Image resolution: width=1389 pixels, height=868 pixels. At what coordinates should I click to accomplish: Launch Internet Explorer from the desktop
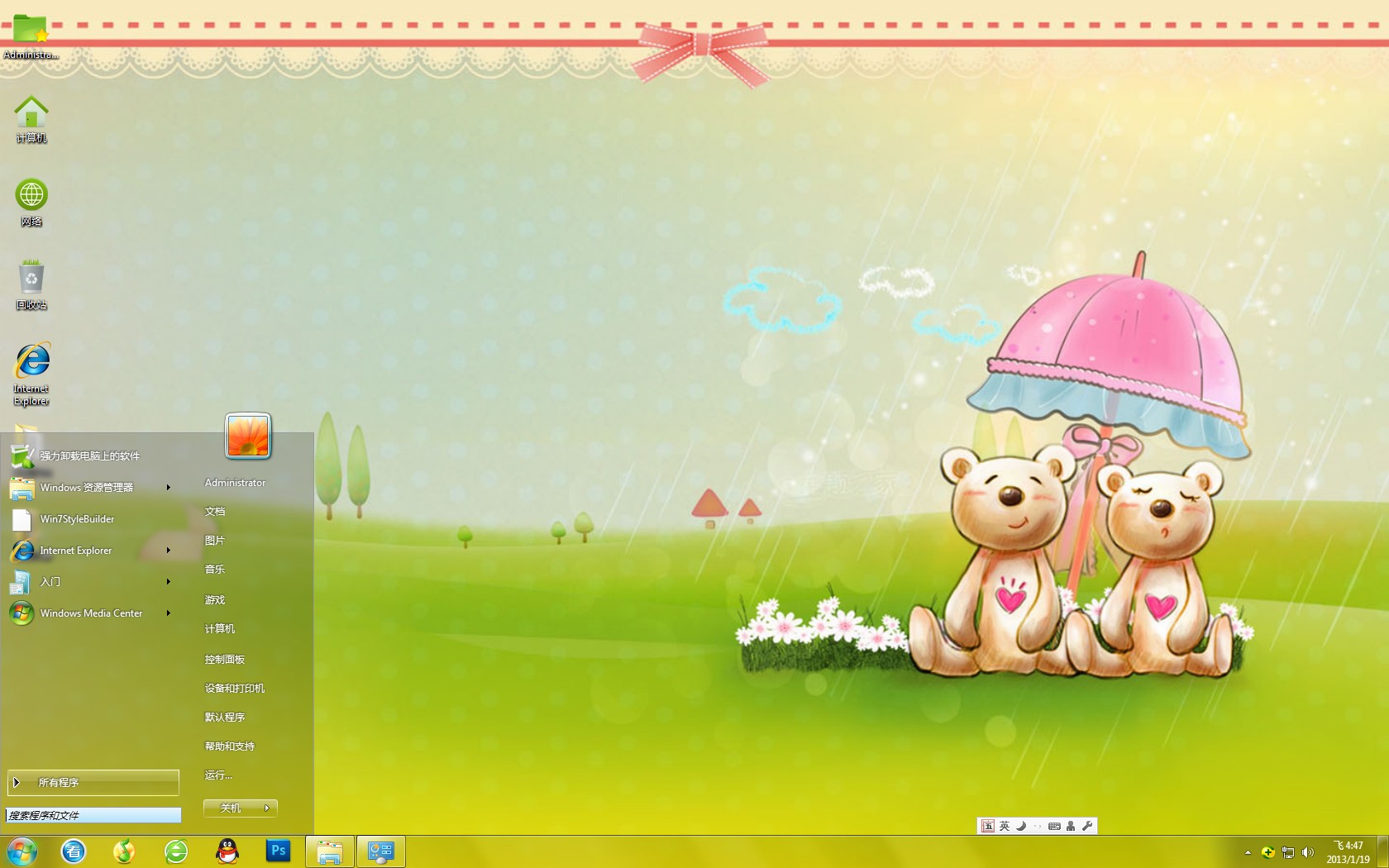(31, 374)
